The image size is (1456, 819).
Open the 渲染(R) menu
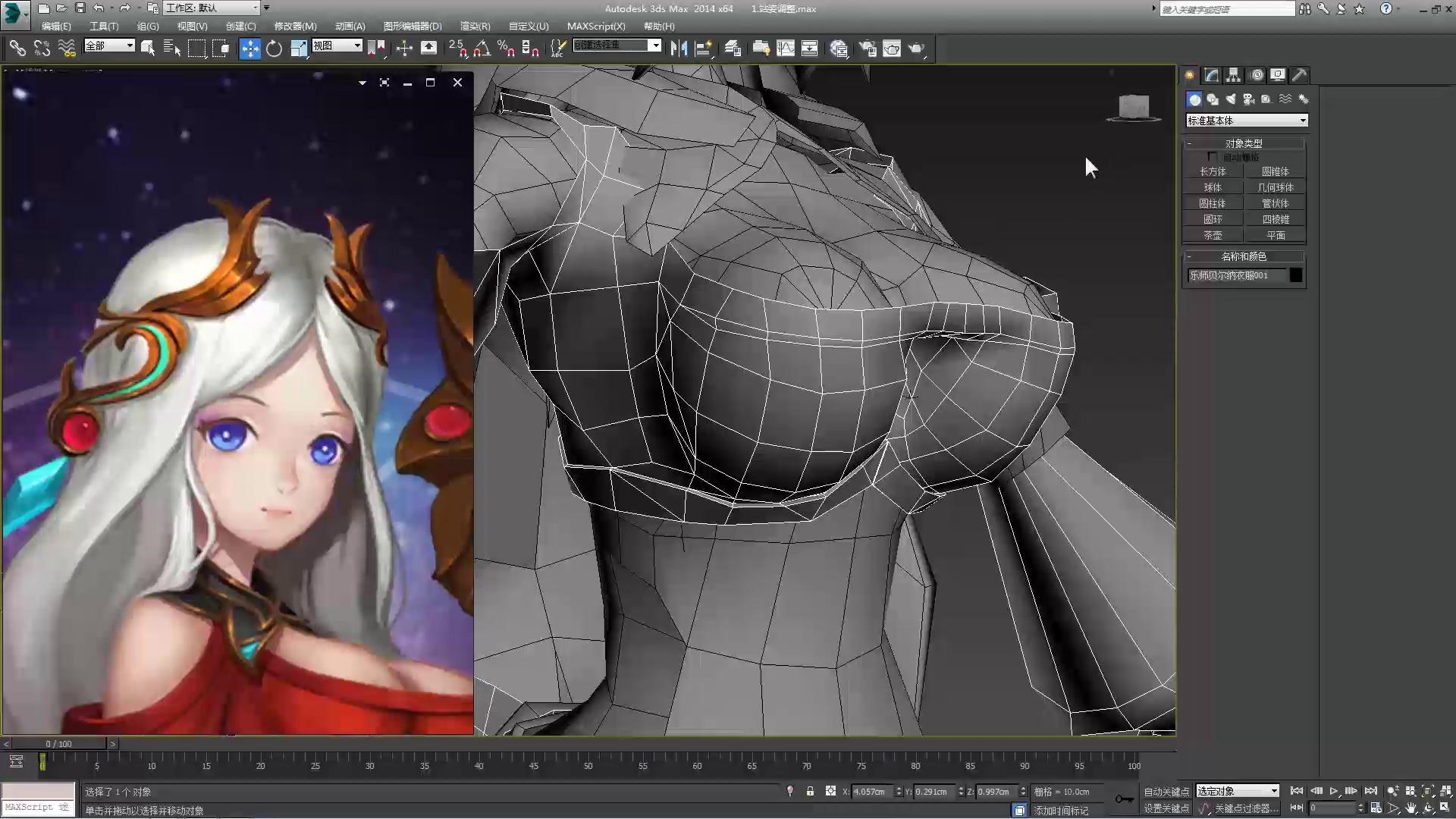coord(475,26)
